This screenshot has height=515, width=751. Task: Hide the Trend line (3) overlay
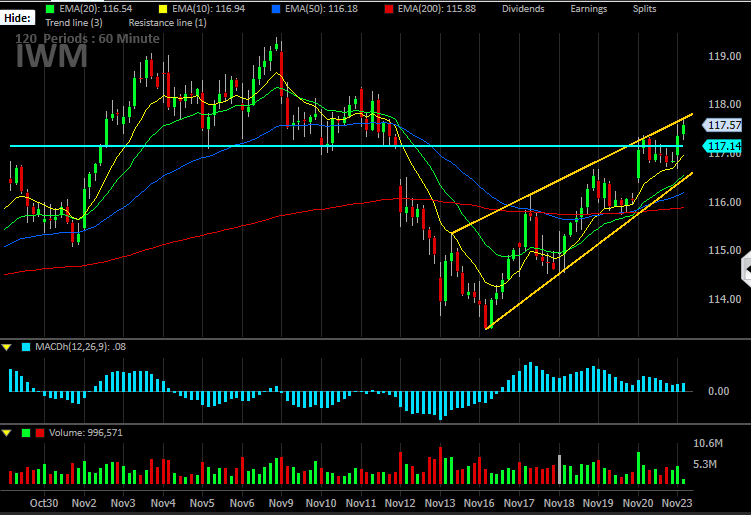74,23
